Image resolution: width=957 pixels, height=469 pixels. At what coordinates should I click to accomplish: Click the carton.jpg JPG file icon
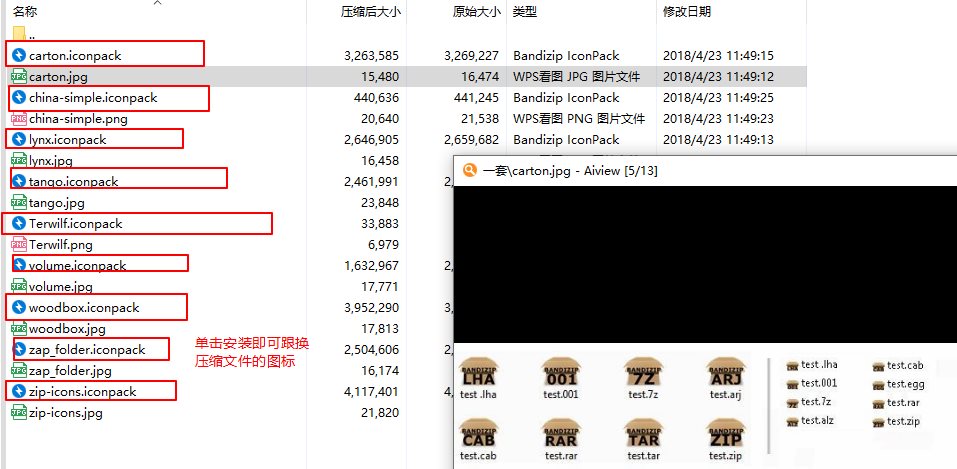click(19, 76)
